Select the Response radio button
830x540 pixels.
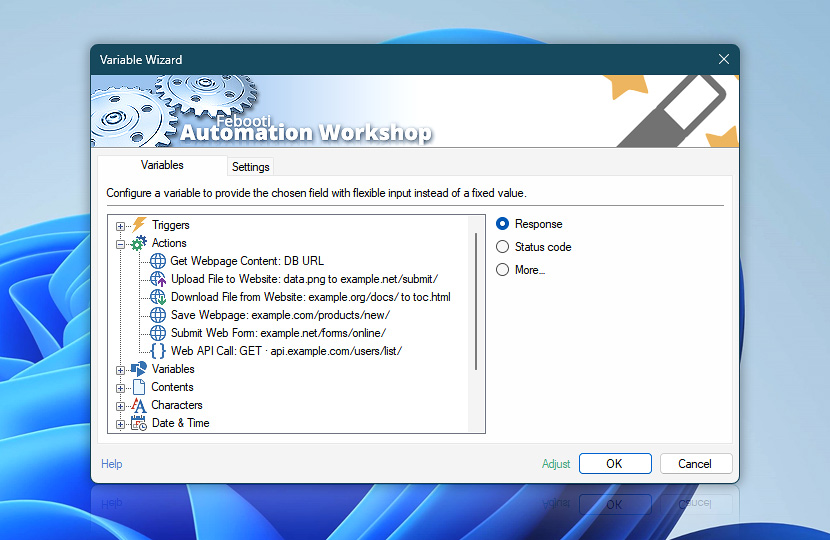[x=502, y=224]
